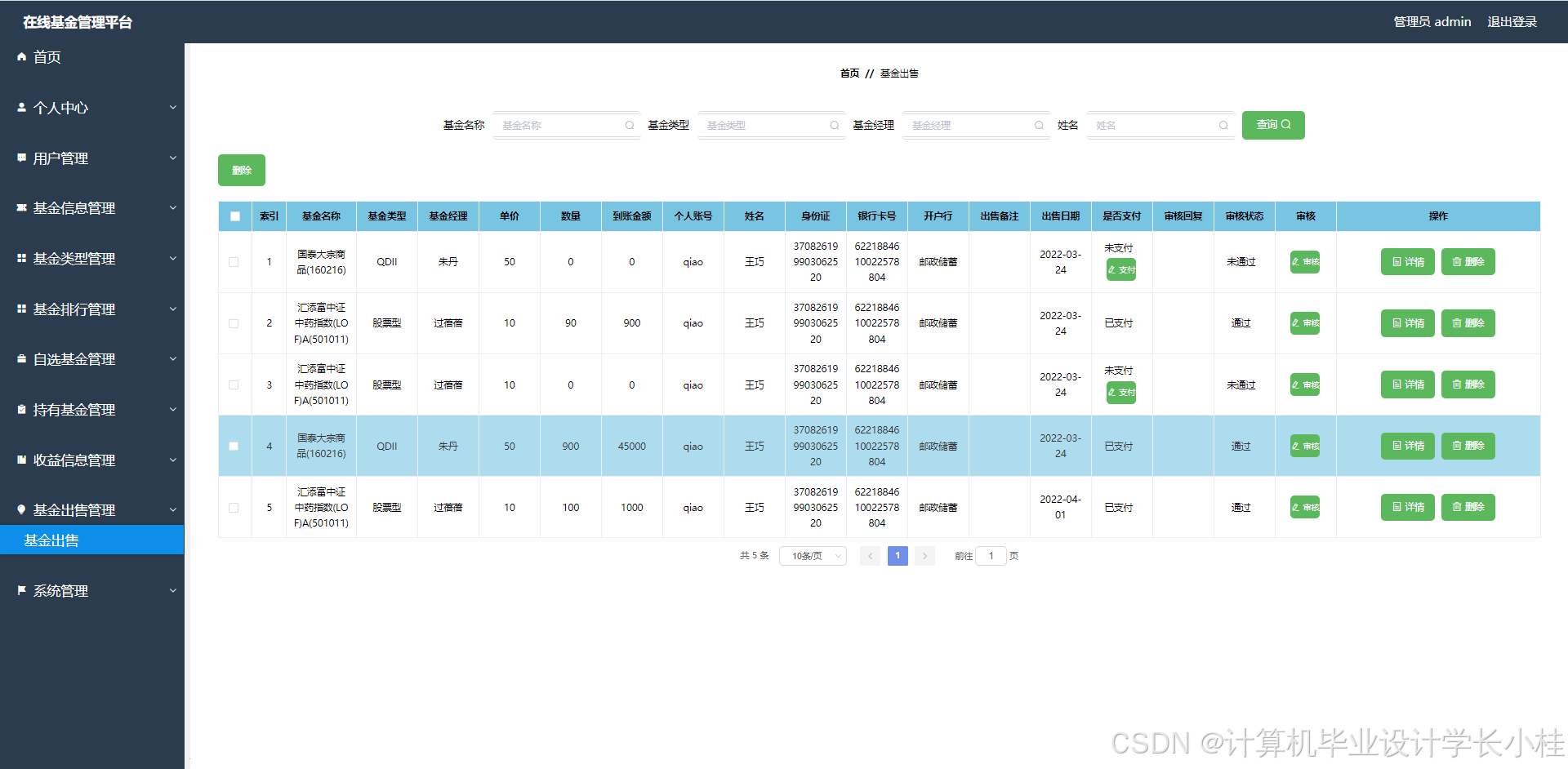
Task: Open the 系统管理 menu label
Action: [x=60, y=590]
